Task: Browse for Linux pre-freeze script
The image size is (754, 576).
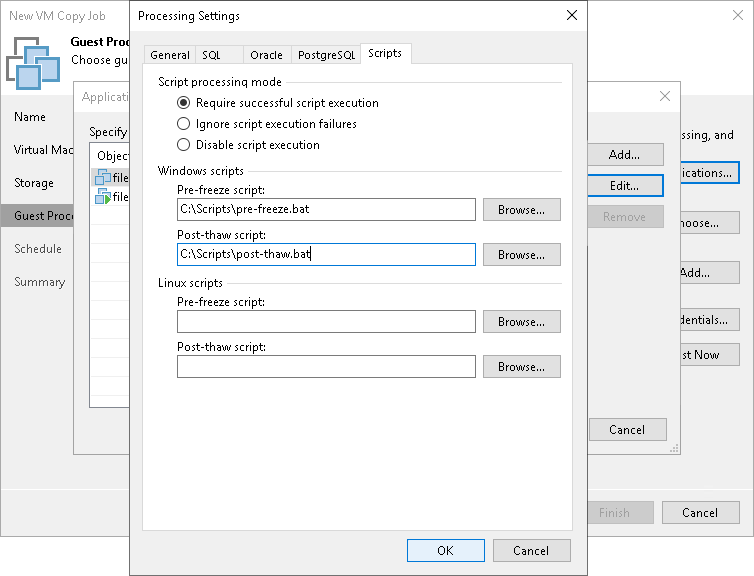Action: (x=521, y=322)
